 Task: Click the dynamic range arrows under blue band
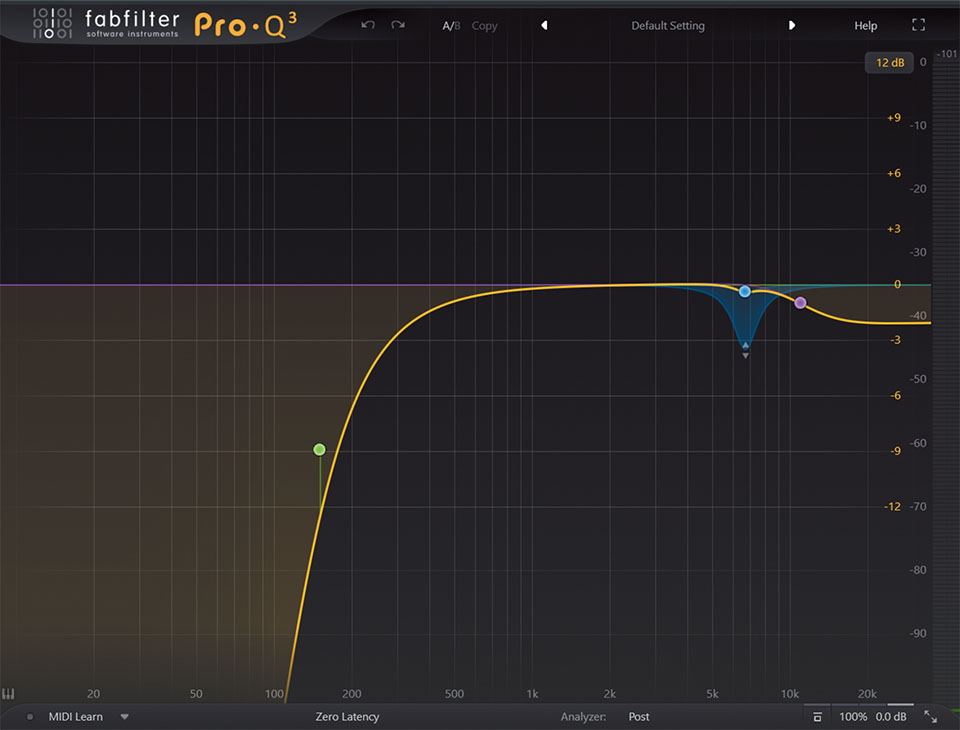[745, 350]
